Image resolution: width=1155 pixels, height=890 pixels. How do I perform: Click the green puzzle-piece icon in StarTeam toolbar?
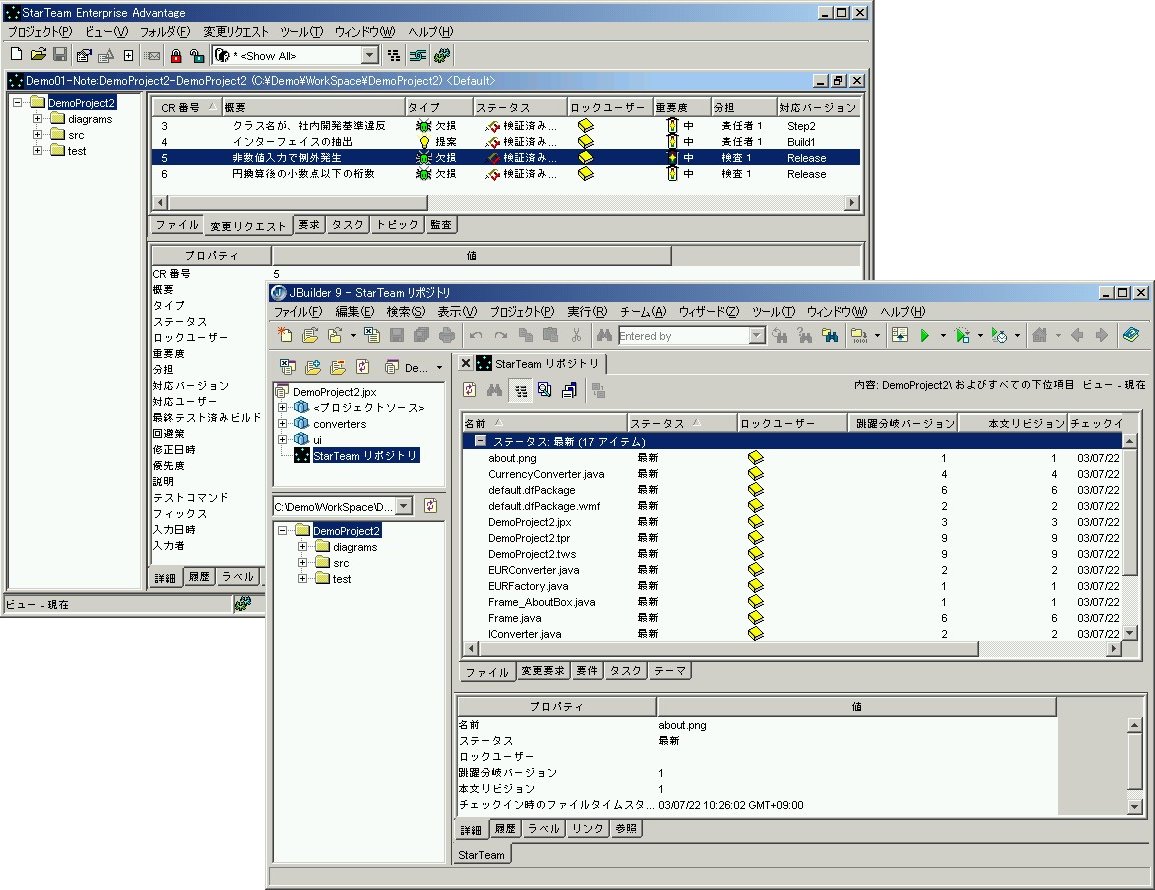coord(442,55)
